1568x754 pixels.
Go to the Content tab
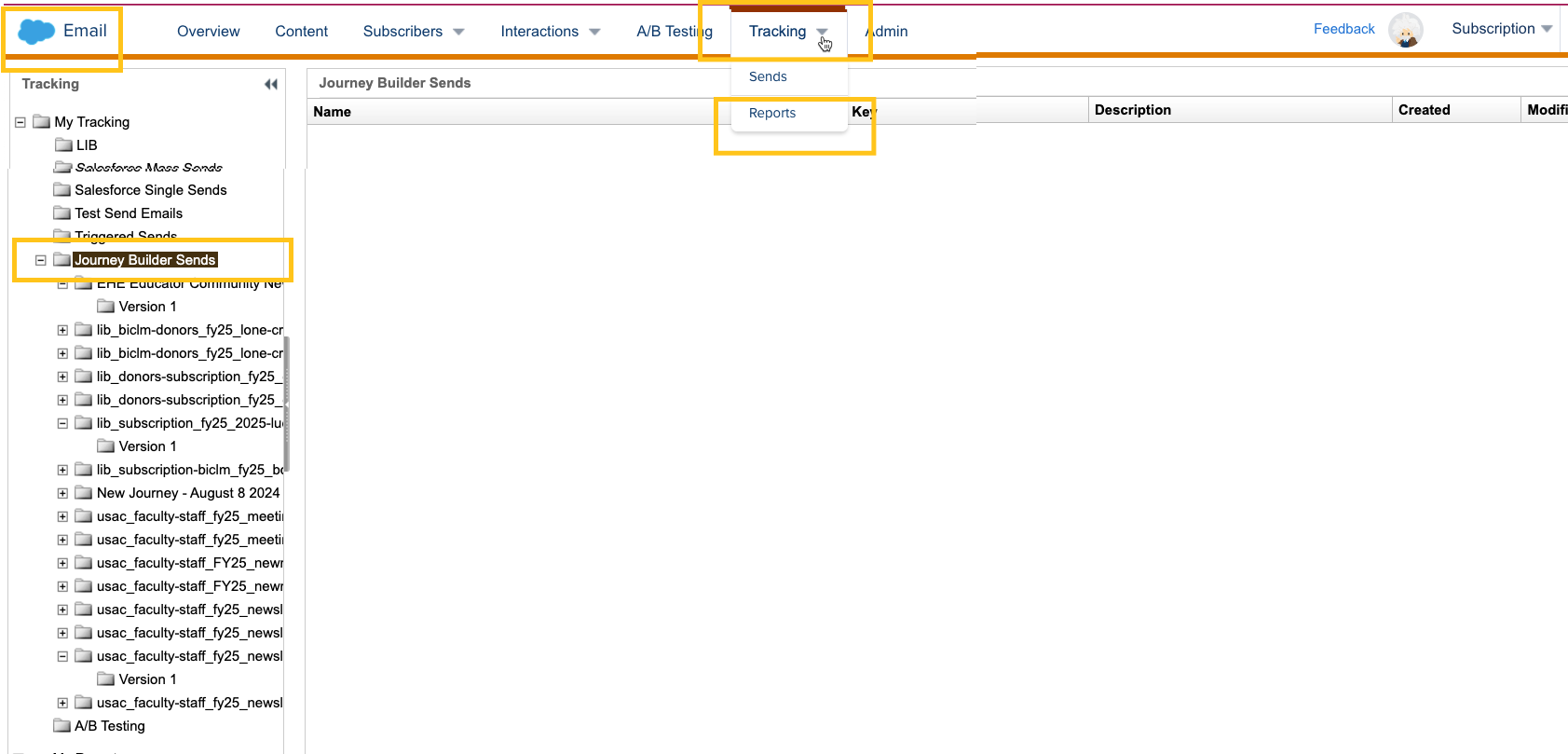[302, 31]
